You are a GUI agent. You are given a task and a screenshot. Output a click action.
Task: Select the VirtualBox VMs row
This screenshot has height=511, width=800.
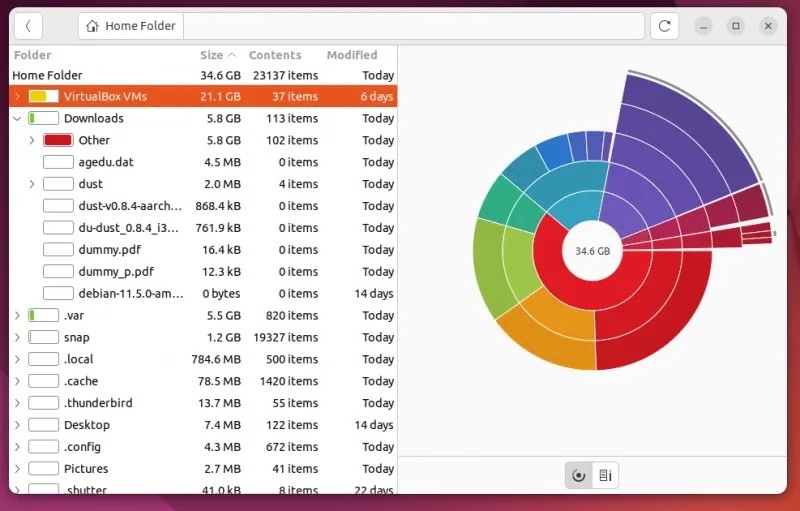(x=203, y=96)
